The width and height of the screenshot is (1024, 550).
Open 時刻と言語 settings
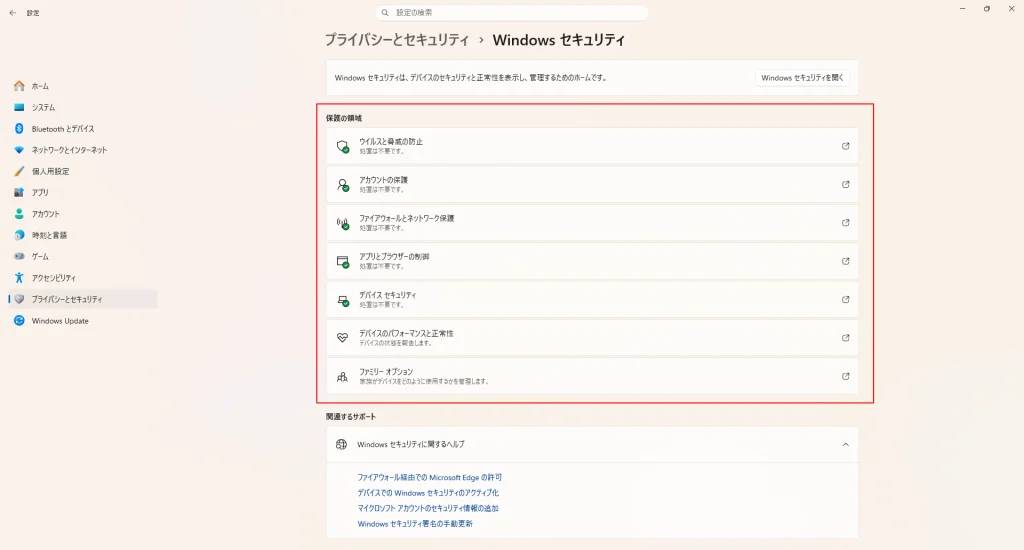[83, 235]
